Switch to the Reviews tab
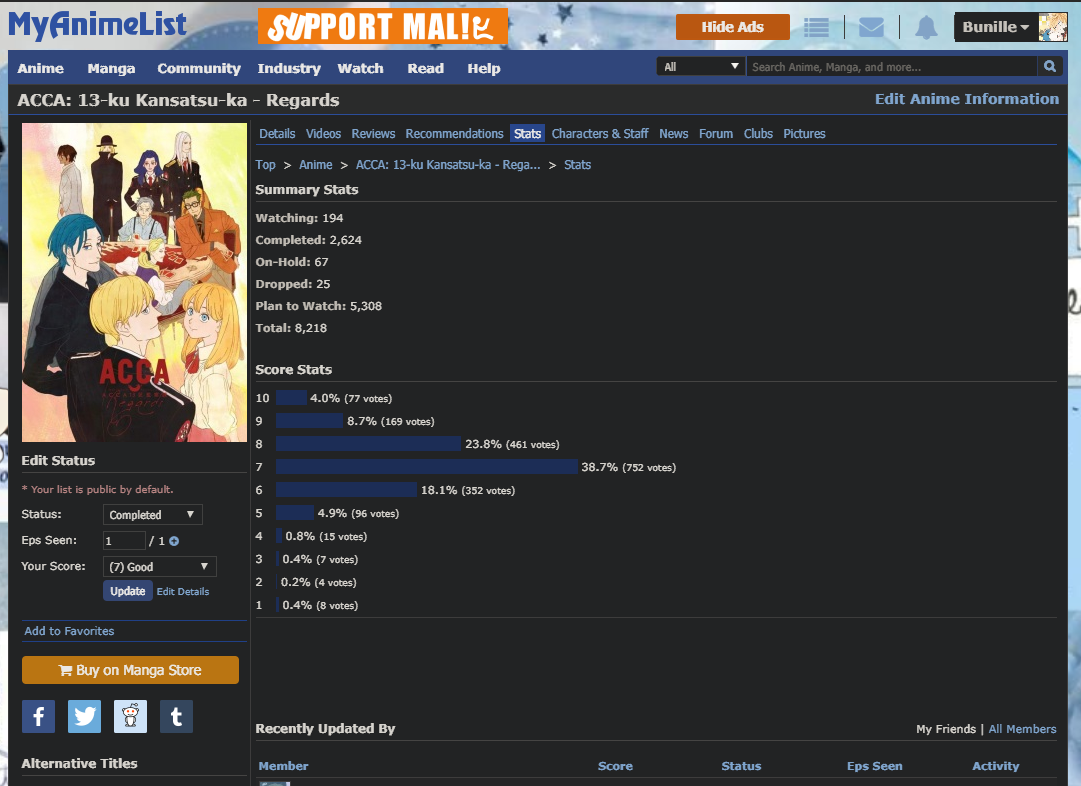The image size is (1081, 786). [373, 134]
